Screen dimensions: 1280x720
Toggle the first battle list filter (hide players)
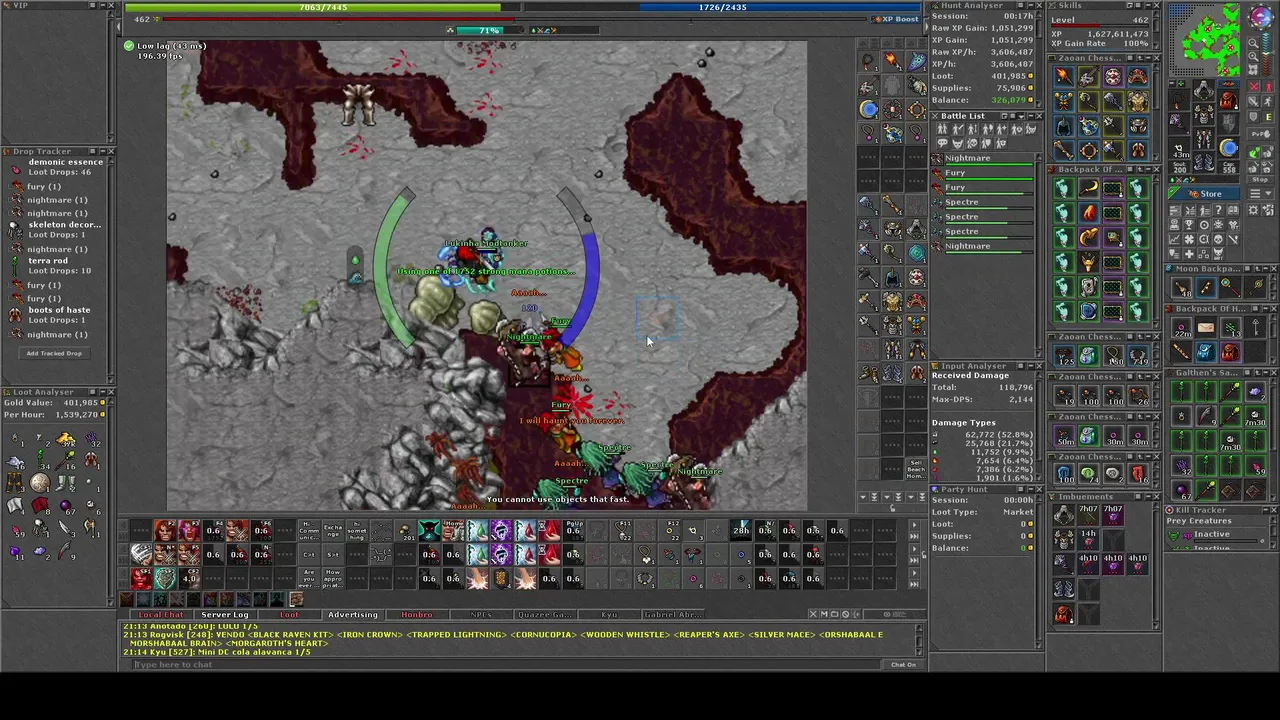click(942, 129)
